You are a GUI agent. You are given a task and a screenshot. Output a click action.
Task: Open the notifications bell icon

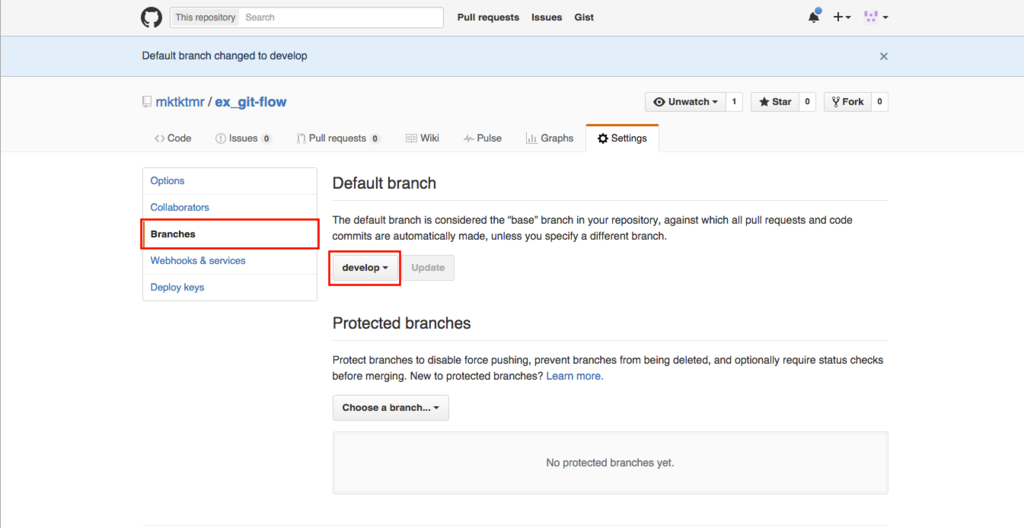pos(814,17)
